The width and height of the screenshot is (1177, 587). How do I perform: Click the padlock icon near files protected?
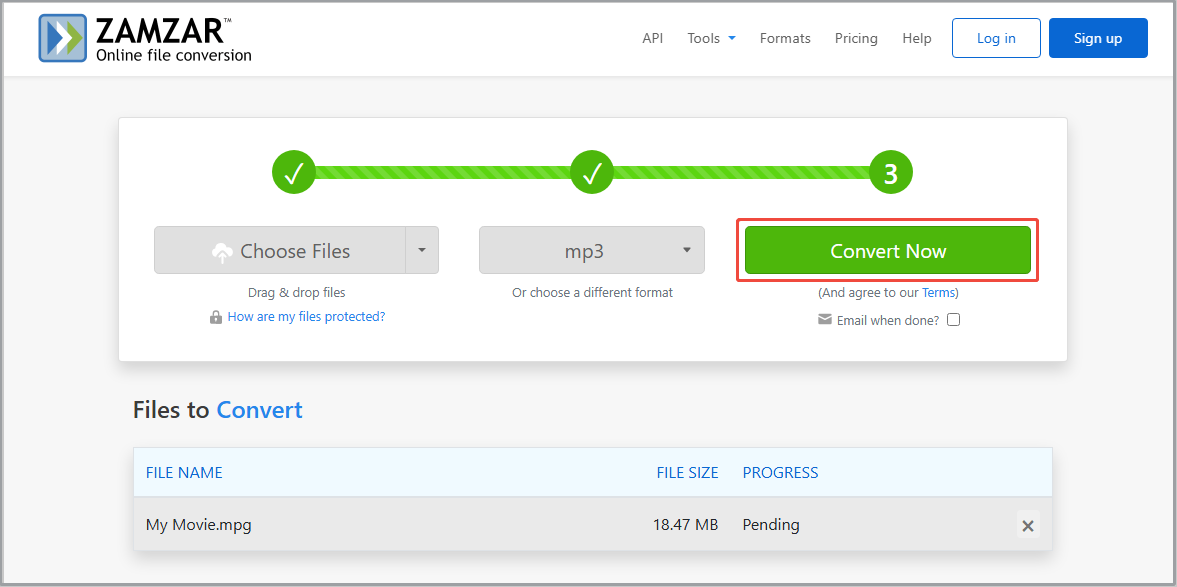216,318
